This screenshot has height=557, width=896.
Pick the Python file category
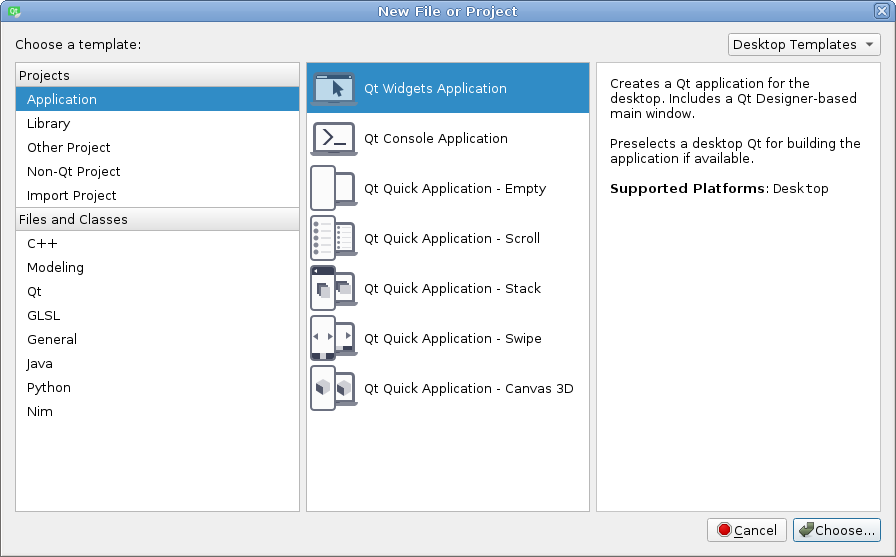(x=48, y=388)
